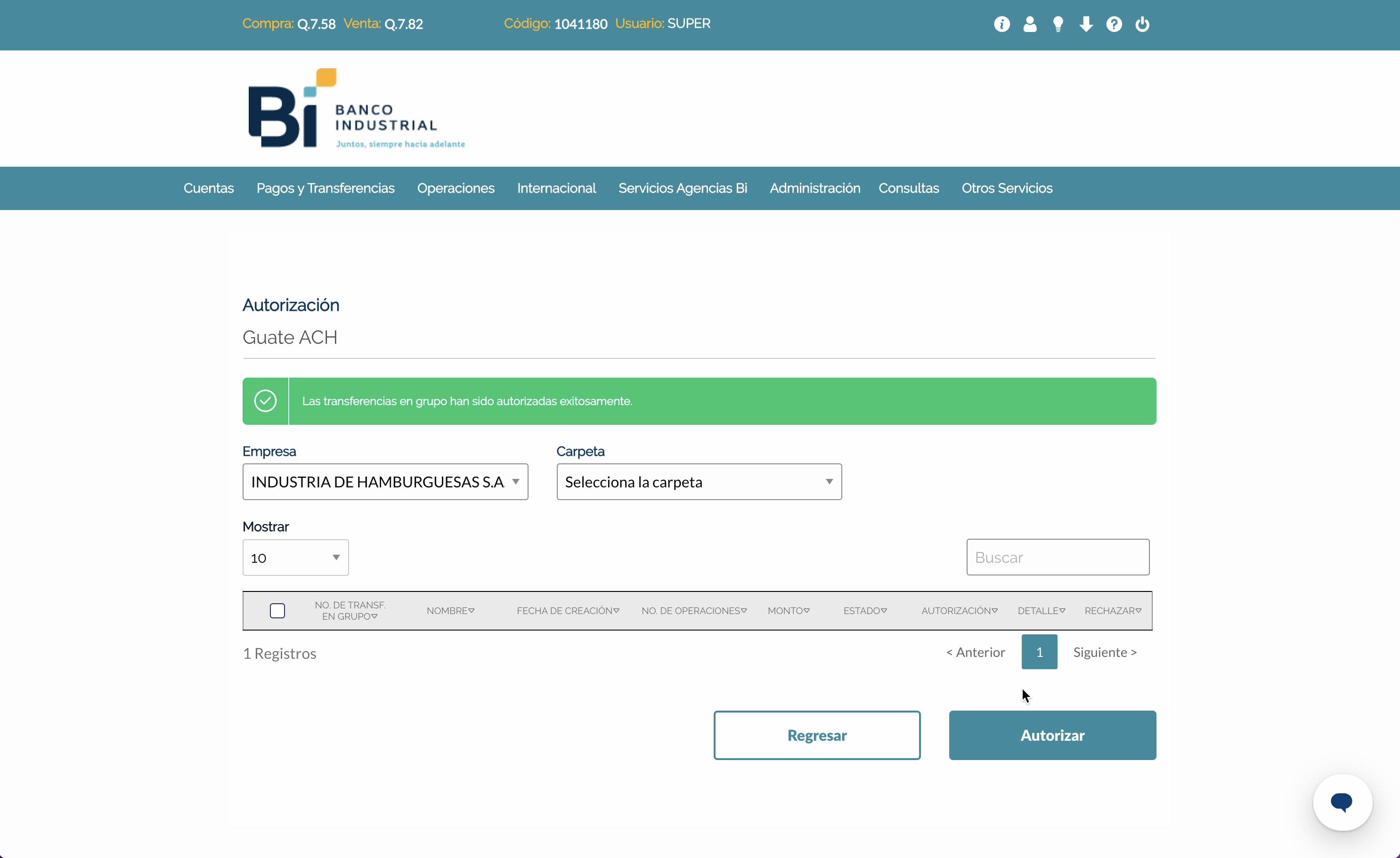1400x858 pixels.
Task: Open the chat bubble widget
Action: point(1342,802)
